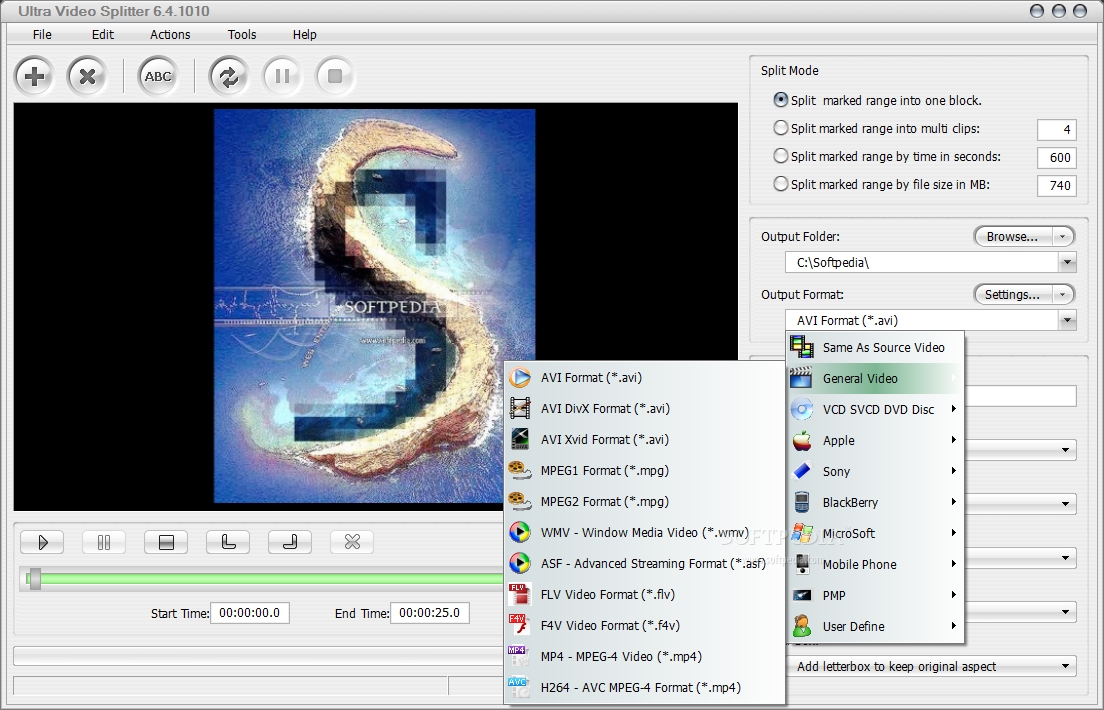Screen dimensions: 1104x710
Task: Set the mark-out end point
Action: (x=290, y=542)
